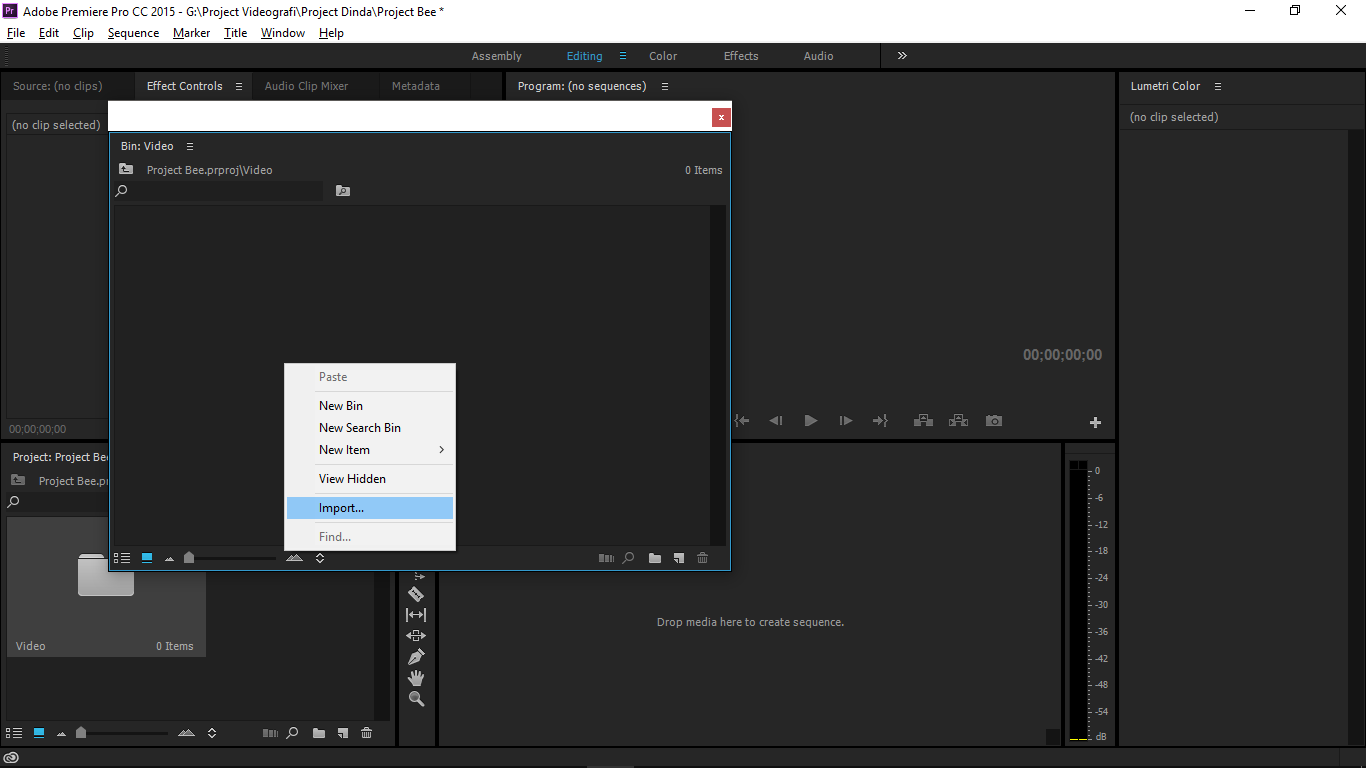
Task: Open the File menu
Action: tap(16, 33)
